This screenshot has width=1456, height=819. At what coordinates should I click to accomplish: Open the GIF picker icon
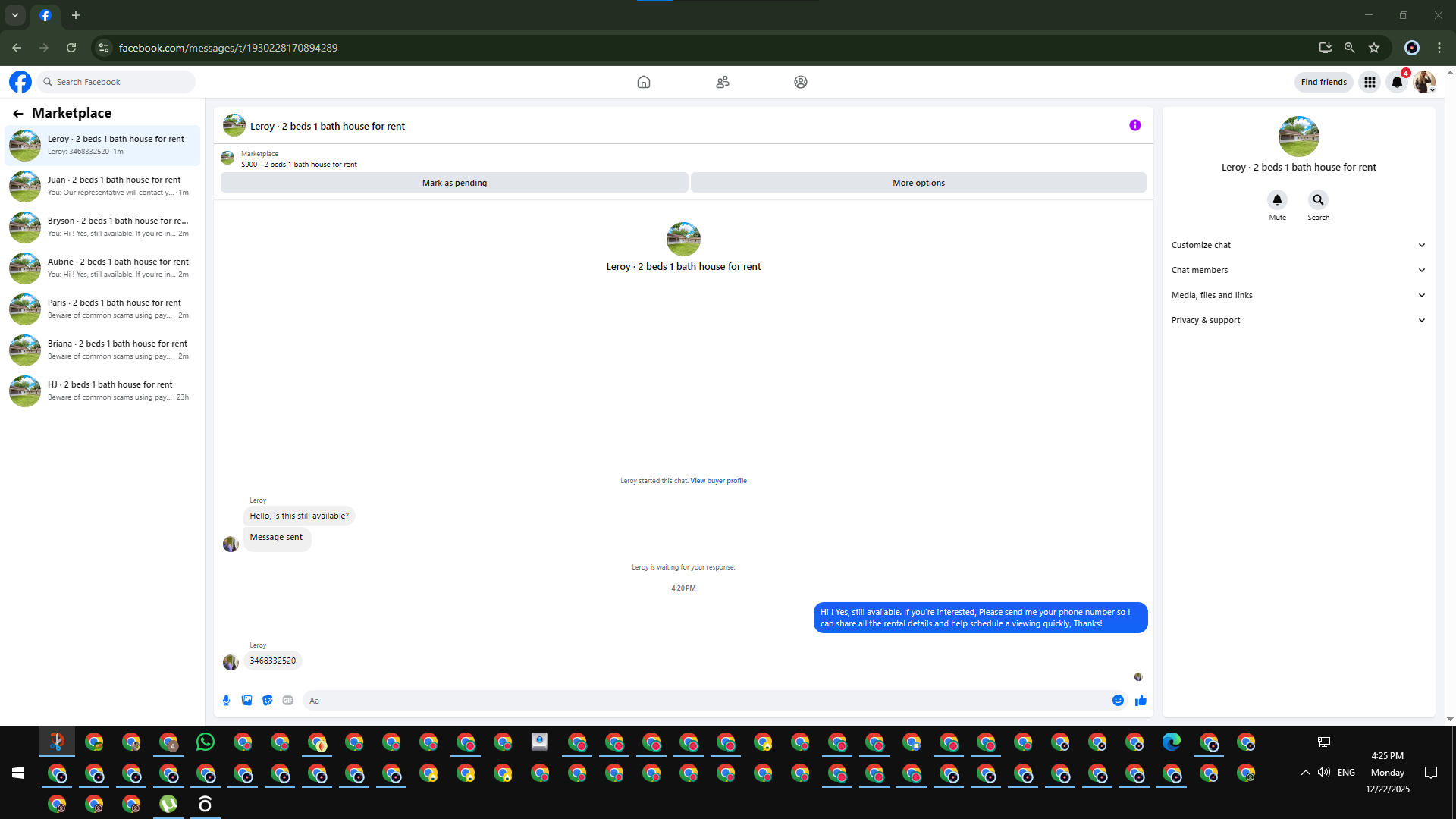[x=287, y=701]
